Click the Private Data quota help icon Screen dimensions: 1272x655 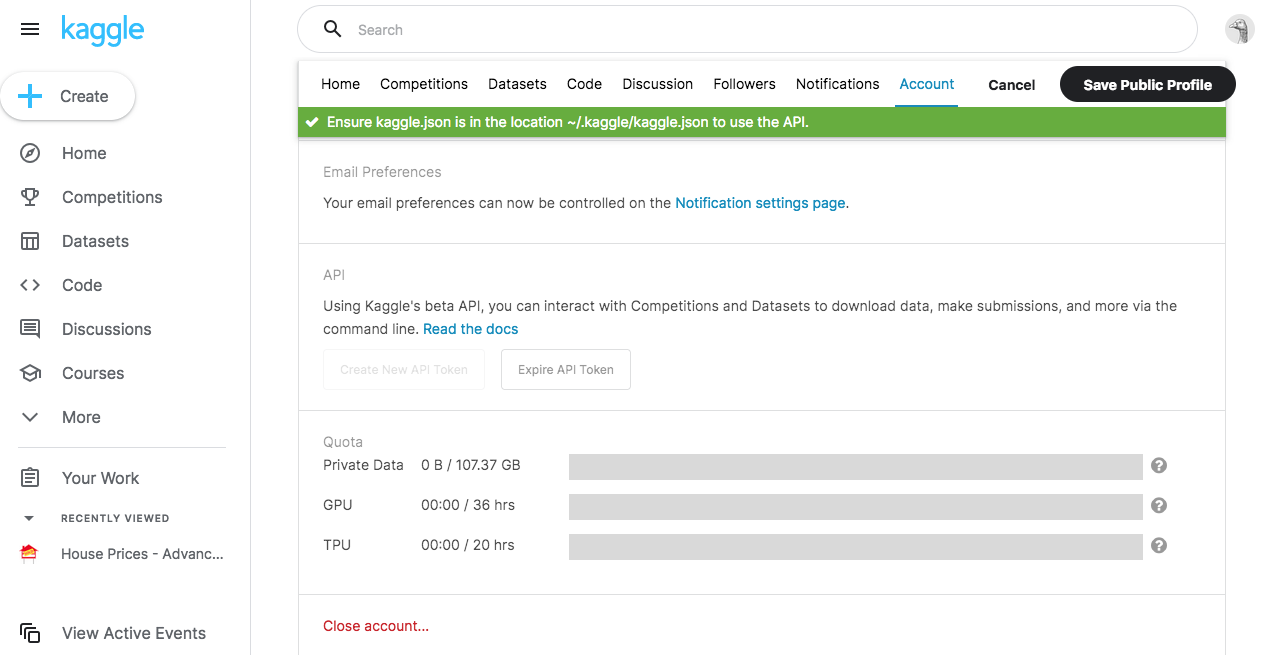point(1159,465)
